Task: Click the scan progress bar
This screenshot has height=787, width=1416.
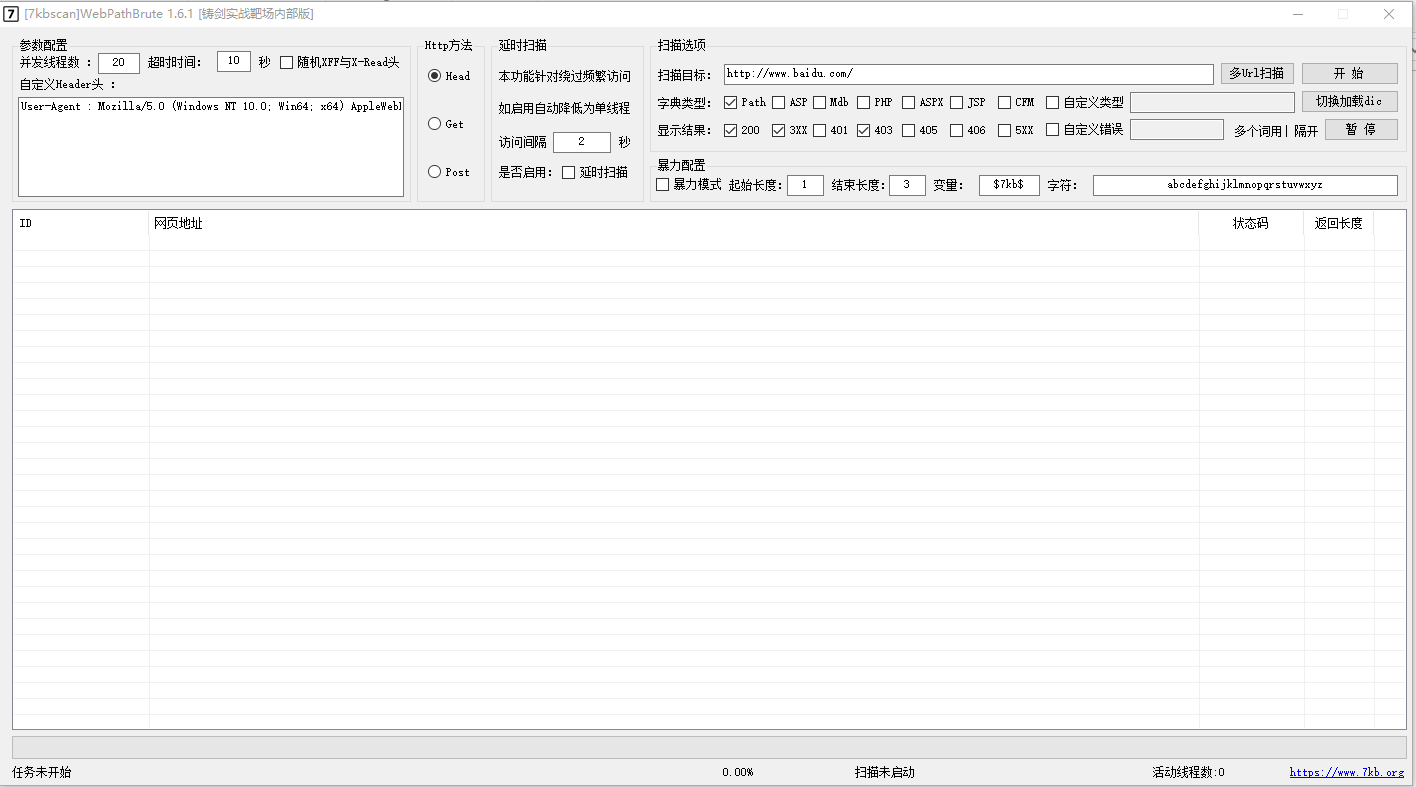Action: tap(709, 748)
